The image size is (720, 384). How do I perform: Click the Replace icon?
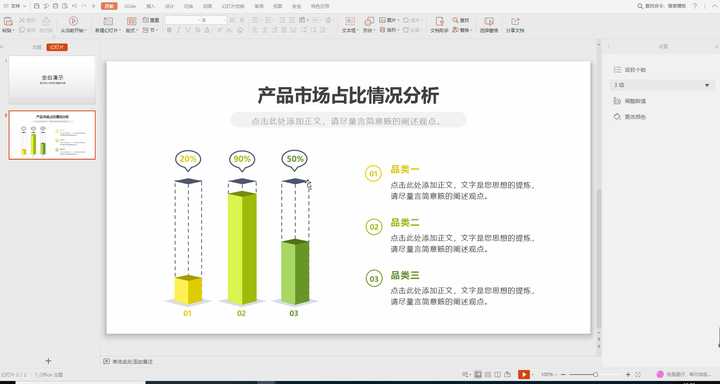pos(455,30)
